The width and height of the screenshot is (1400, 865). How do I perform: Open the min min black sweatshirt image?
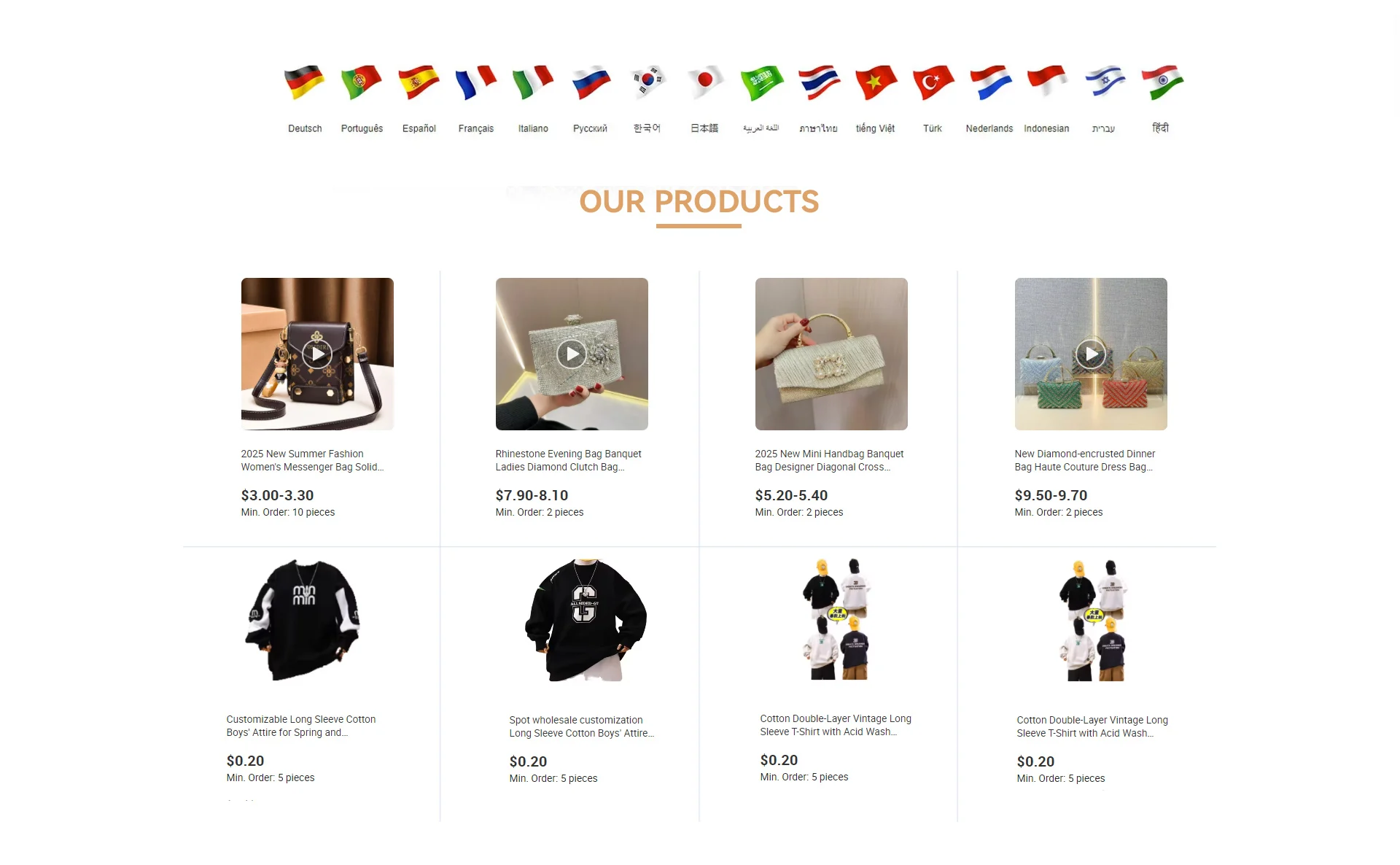(303, 620)
